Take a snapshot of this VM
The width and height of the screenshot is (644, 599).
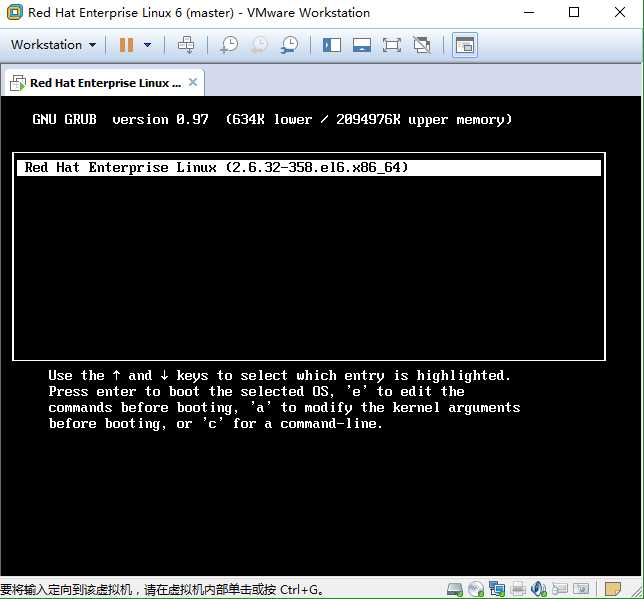coord(229,45)
